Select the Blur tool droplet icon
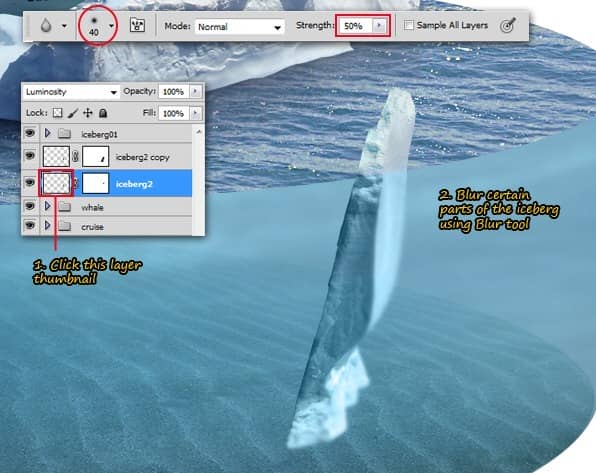The image size is (596, 473). pos(46,26)
